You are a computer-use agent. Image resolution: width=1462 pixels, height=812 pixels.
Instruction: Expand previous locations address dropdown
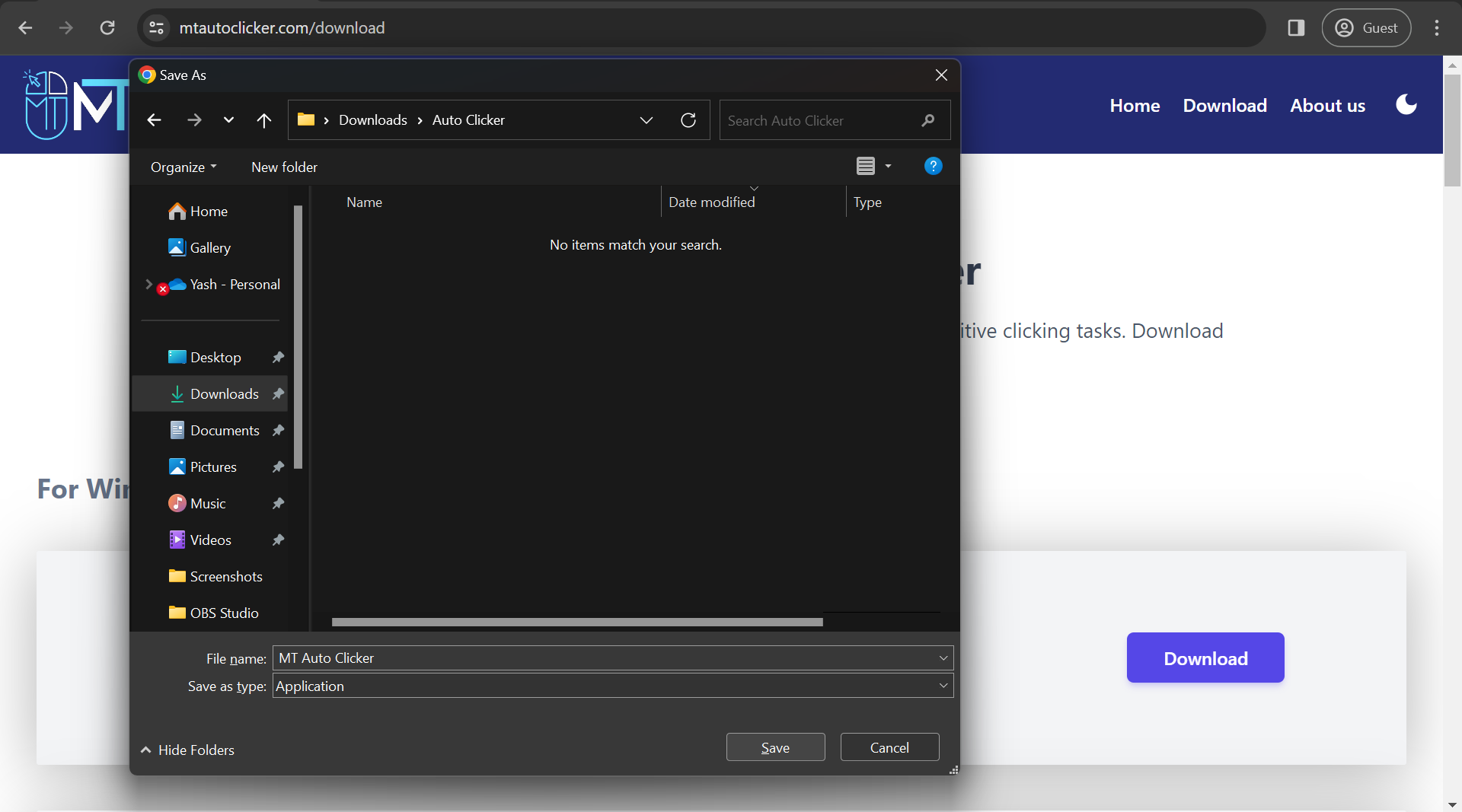(646, 120)
